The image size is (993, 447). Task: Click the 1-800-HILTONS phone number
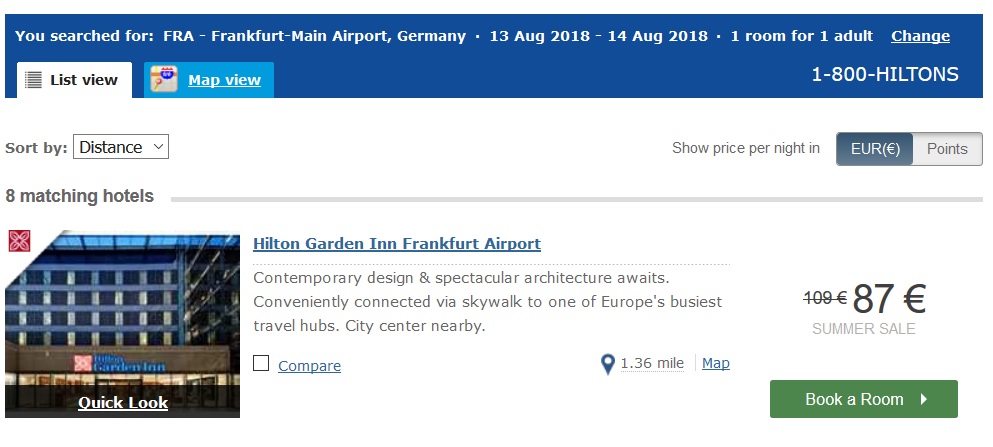884,74
